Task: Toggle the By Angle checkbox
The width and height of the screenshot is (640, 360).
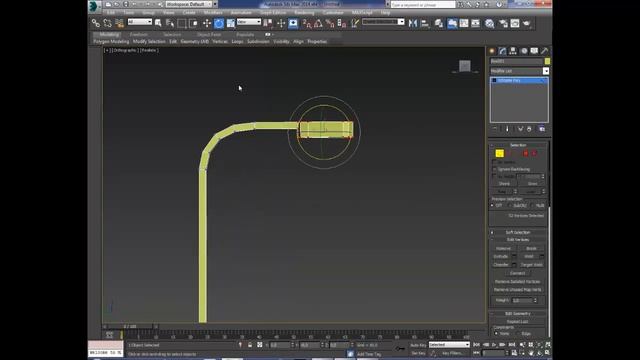Action: coord(495,176)
